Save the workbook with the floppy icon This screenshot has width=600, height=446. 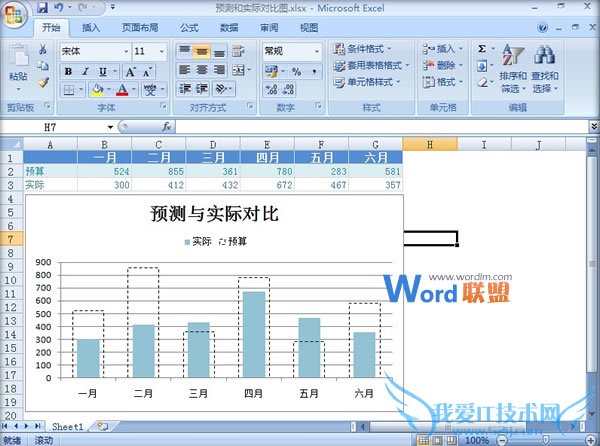[x=42, y=7]
